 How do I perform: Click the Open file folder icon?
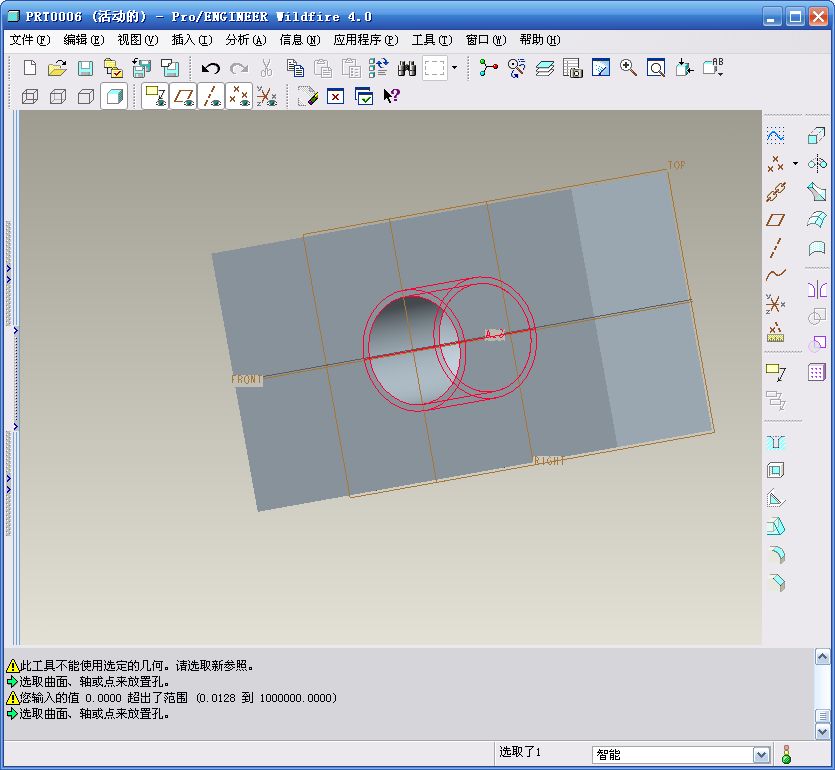pyautogui.click(x=57, y=68)
